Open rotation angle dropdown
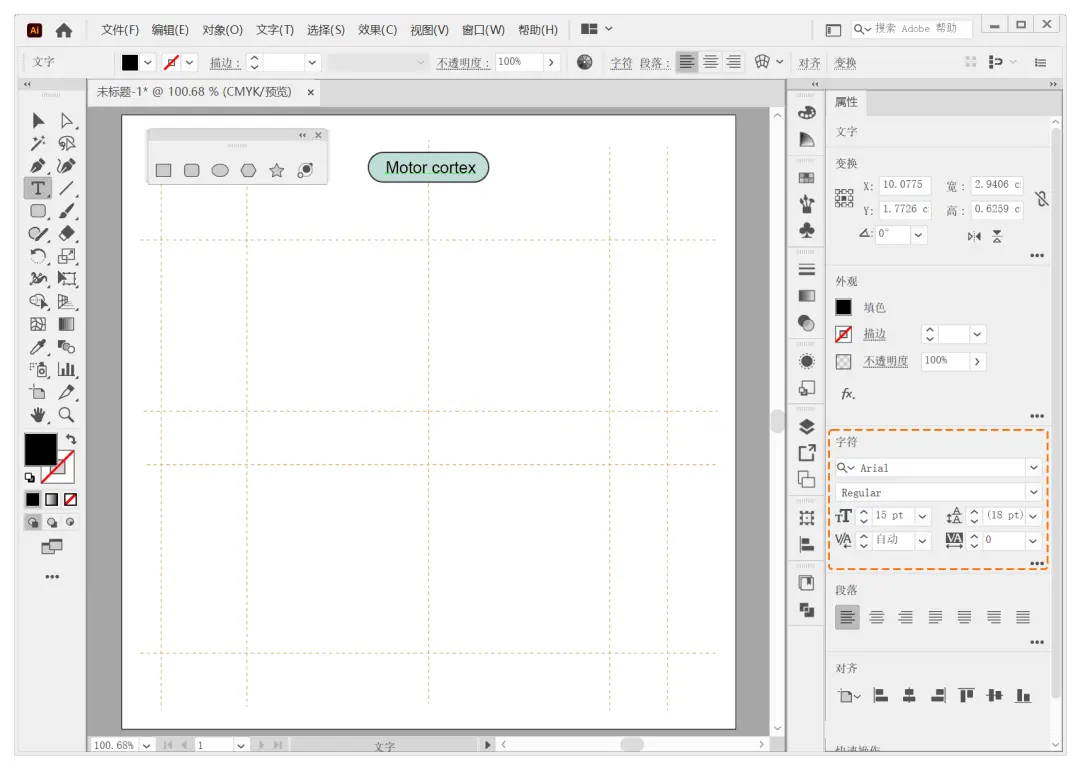This screenshot has height=771, width=1080. tap(918, 234)
